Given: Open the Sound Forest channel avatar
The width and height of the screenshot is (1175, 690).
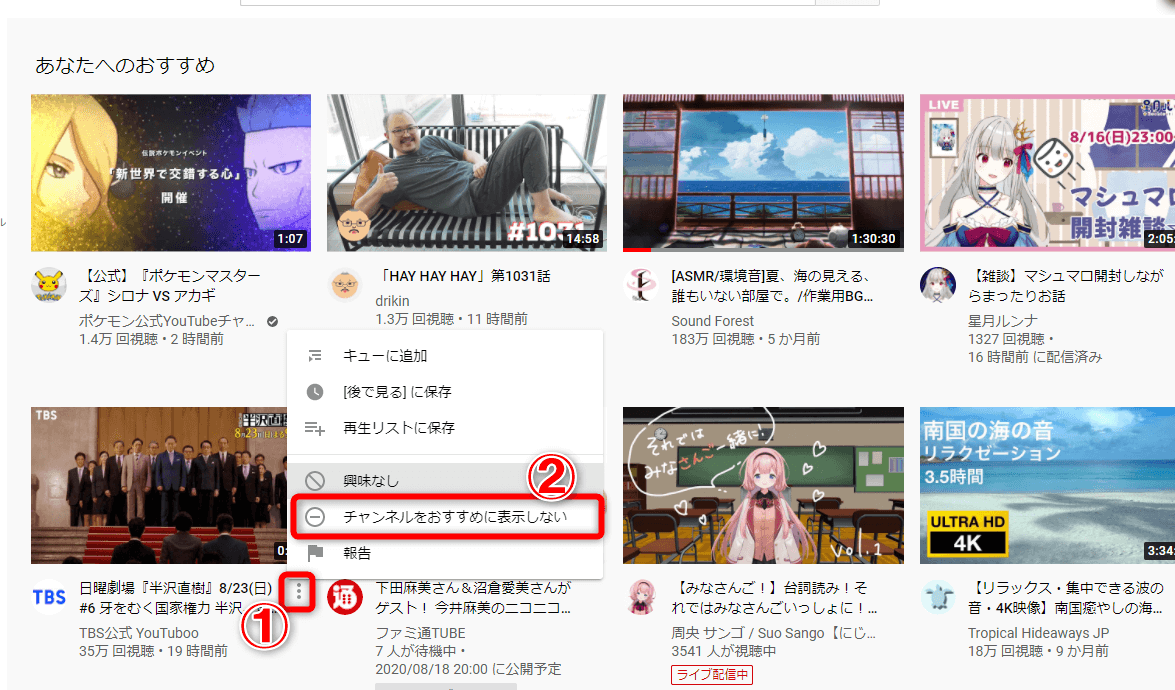Looking at the screenshot, I should point(641,285).
